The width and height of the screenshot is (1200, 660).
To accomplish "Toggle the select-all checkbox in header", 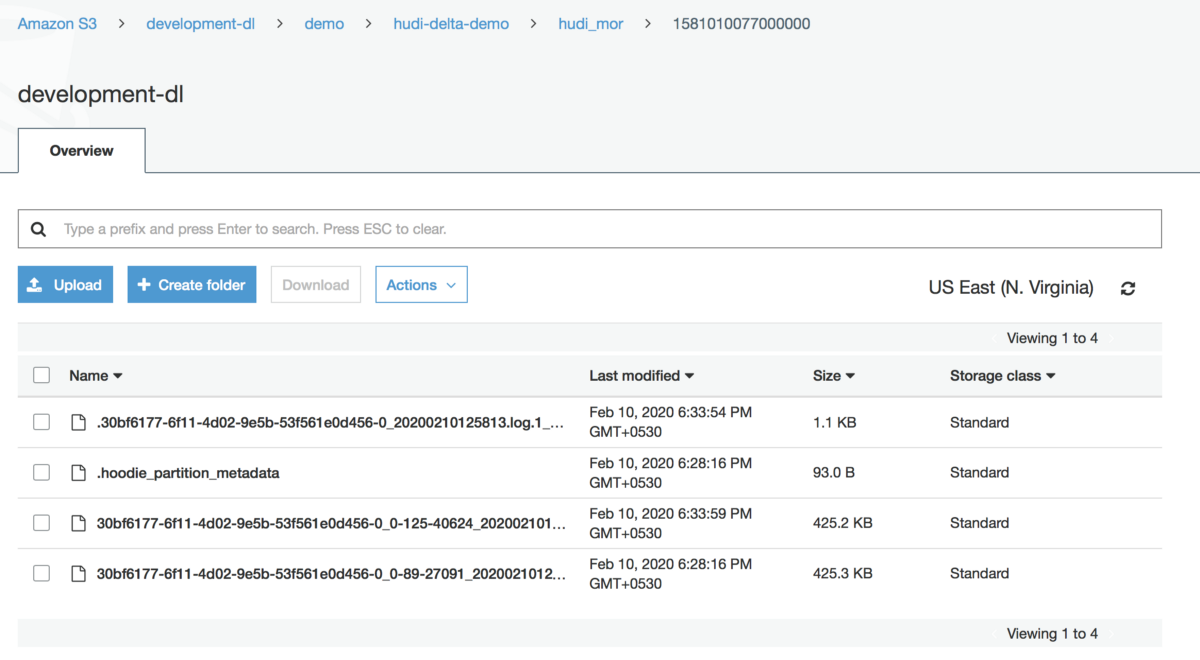I will [41, 375].
